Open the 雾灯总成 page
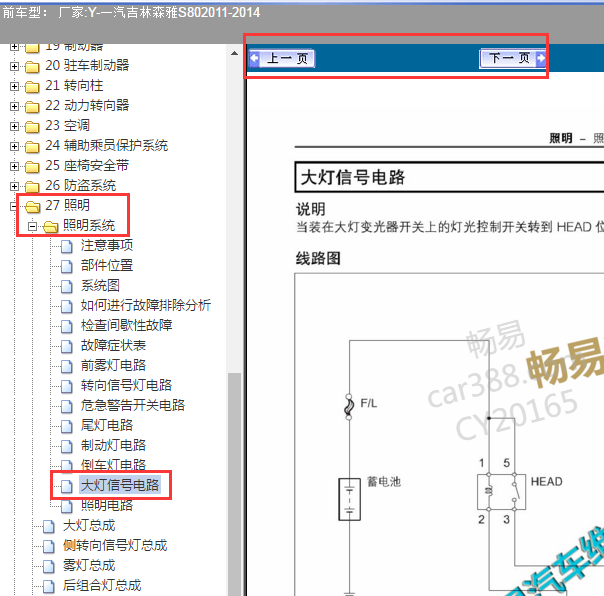The height and width of the screenshot is (596, 604). click(x=89, y=566)
